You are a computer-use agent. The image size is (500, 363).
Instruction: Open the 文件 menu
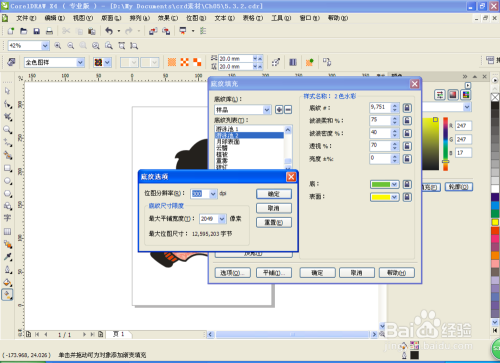coord(26,18)
